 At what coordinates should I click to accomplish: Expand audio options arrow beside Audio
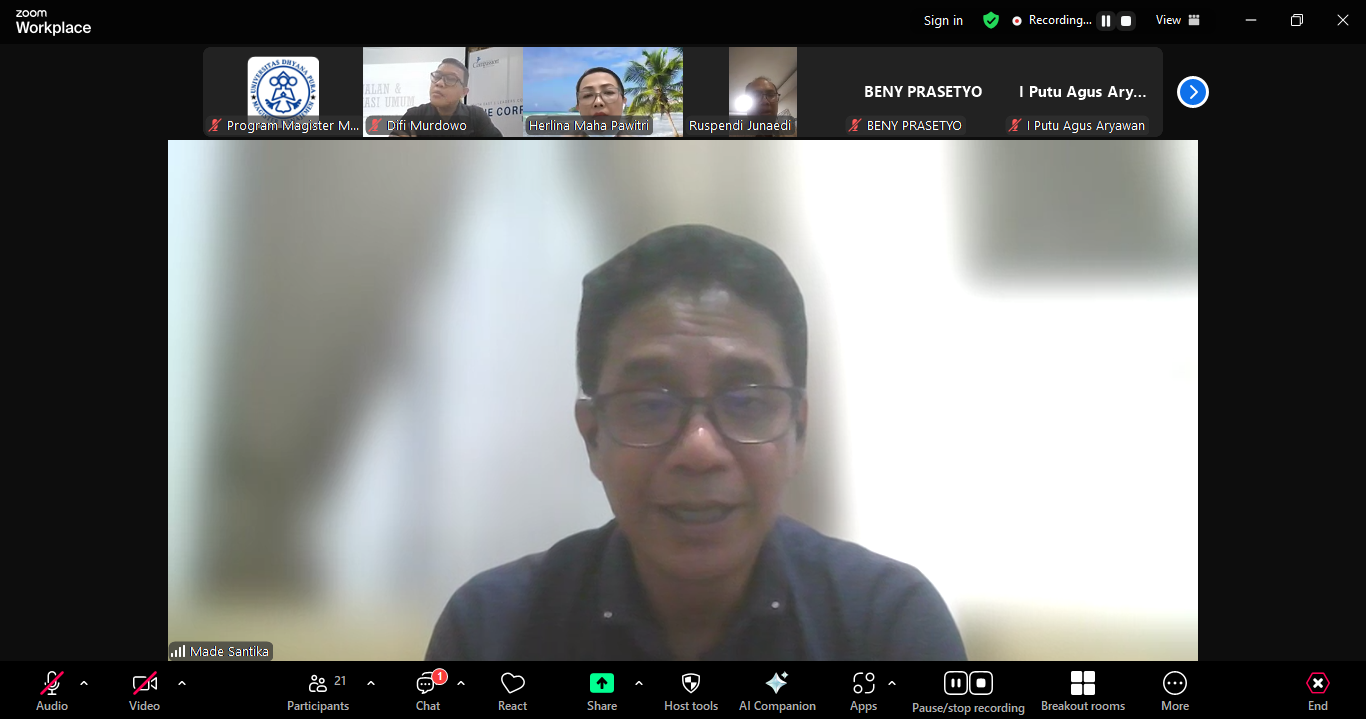click(84, 684)
